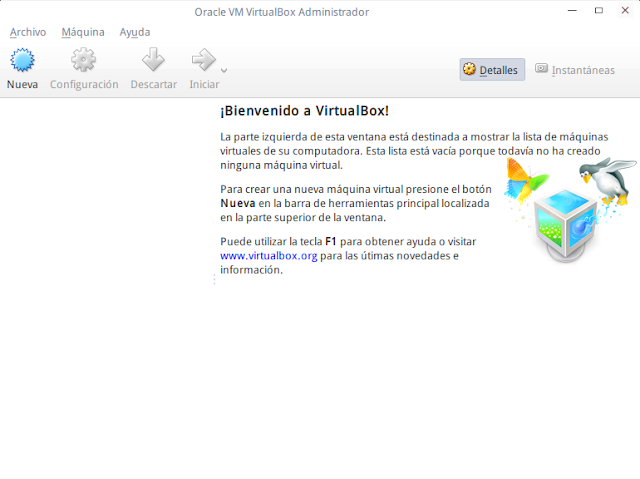Click the ¡Bienvenido a VirtualBox! heading
This screenshot has width=640, height=479.
point(304,111)
